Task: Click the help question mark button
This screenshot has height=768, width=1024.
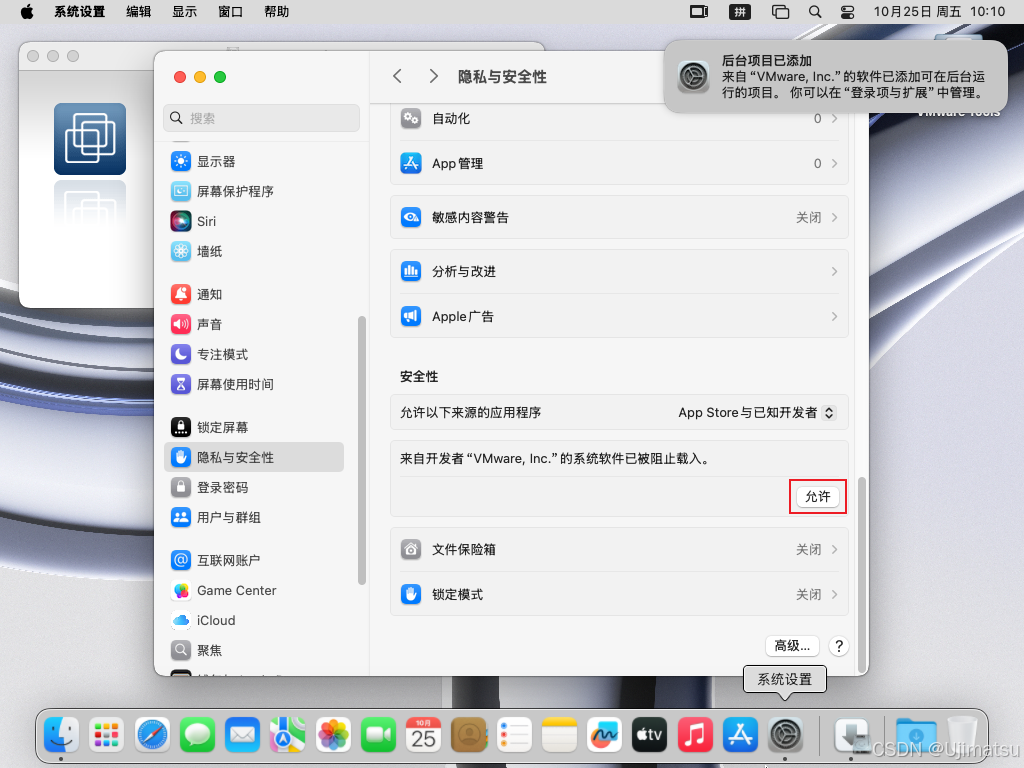Action: (x=839, y=646)
